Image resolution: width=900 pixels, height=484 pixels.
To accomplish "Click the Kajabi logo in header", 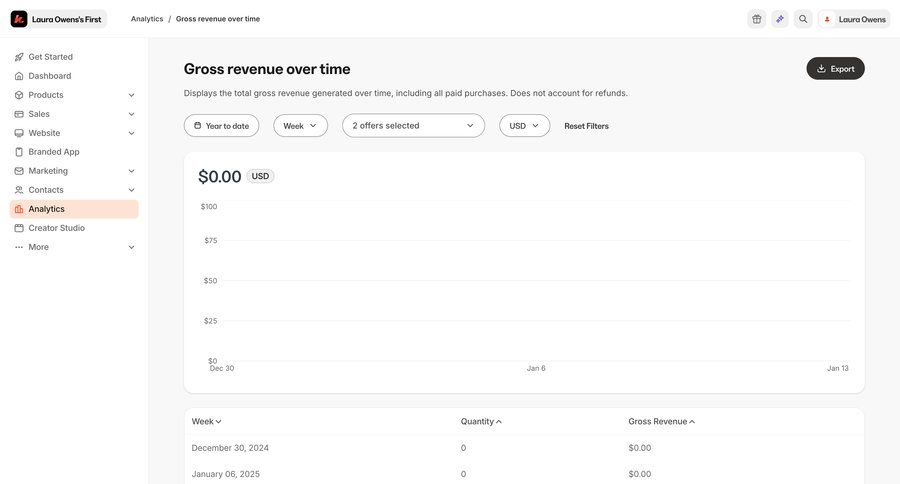I will (19, 19).
